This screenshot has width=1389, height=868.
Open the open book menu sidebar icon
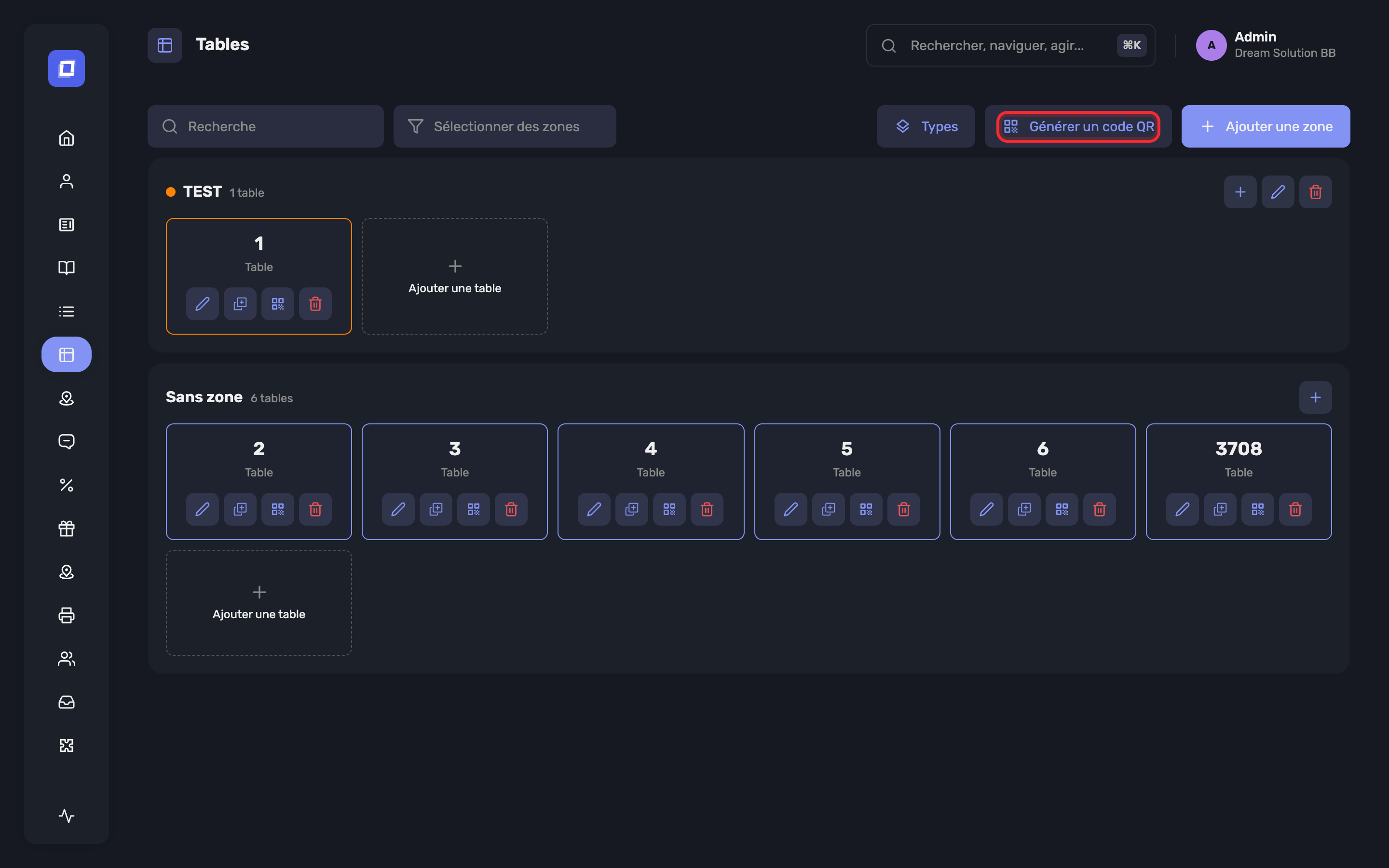67,268
